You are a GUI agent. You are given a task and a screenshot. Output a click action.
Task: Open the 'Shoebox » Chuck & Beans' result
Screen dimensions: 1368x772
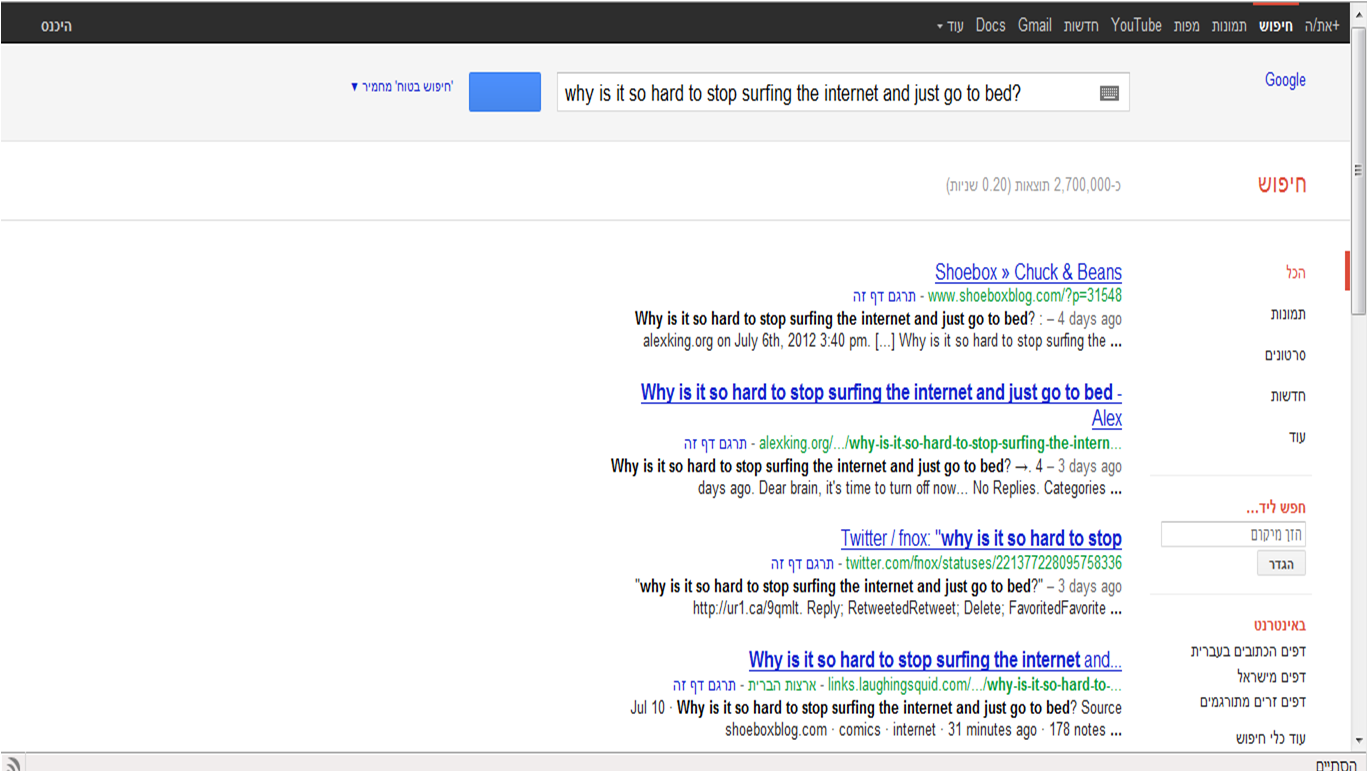tap(1028, 272)
